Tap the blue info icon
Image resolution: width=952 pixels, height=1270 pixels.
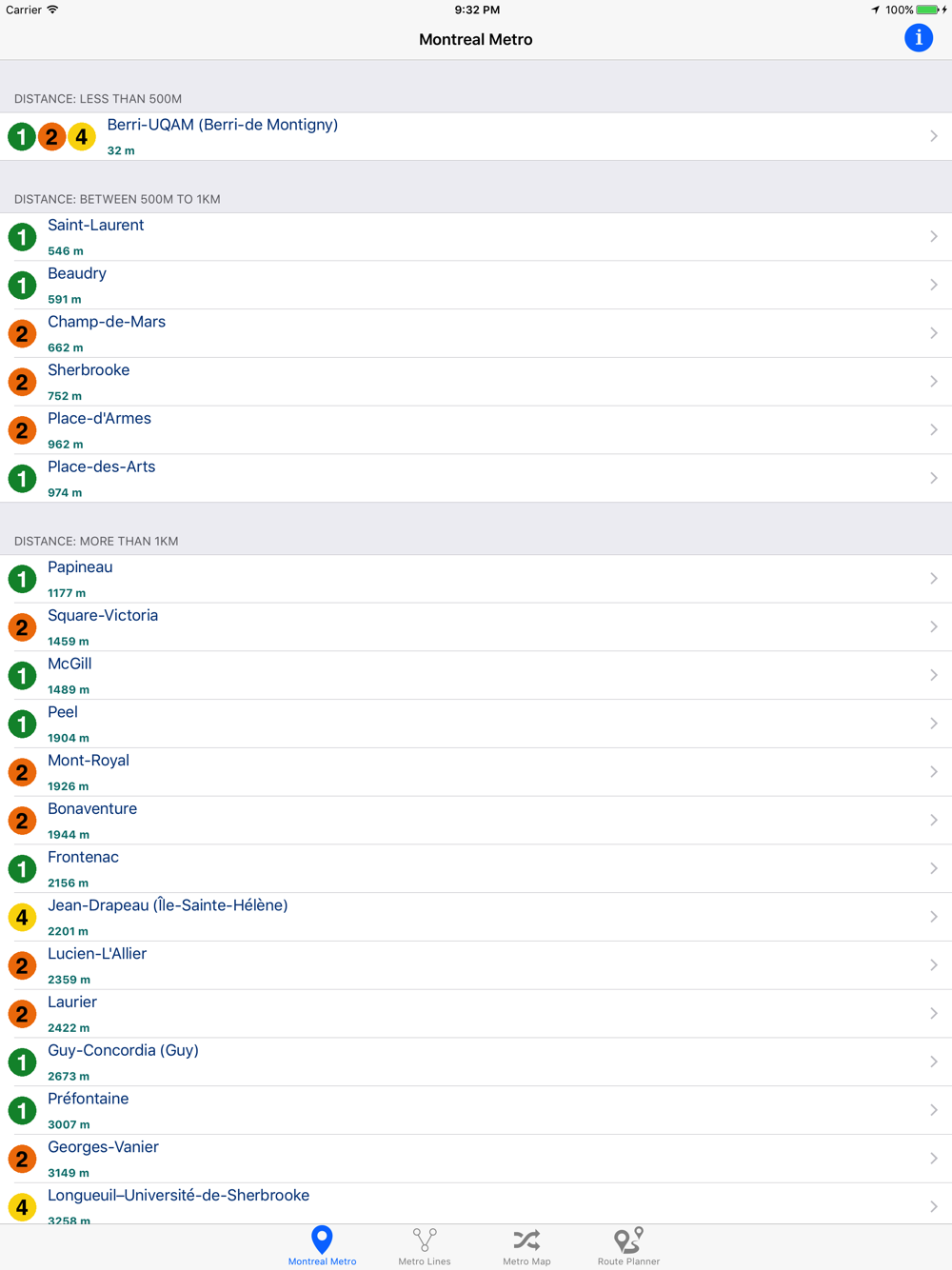pos(918,38)
